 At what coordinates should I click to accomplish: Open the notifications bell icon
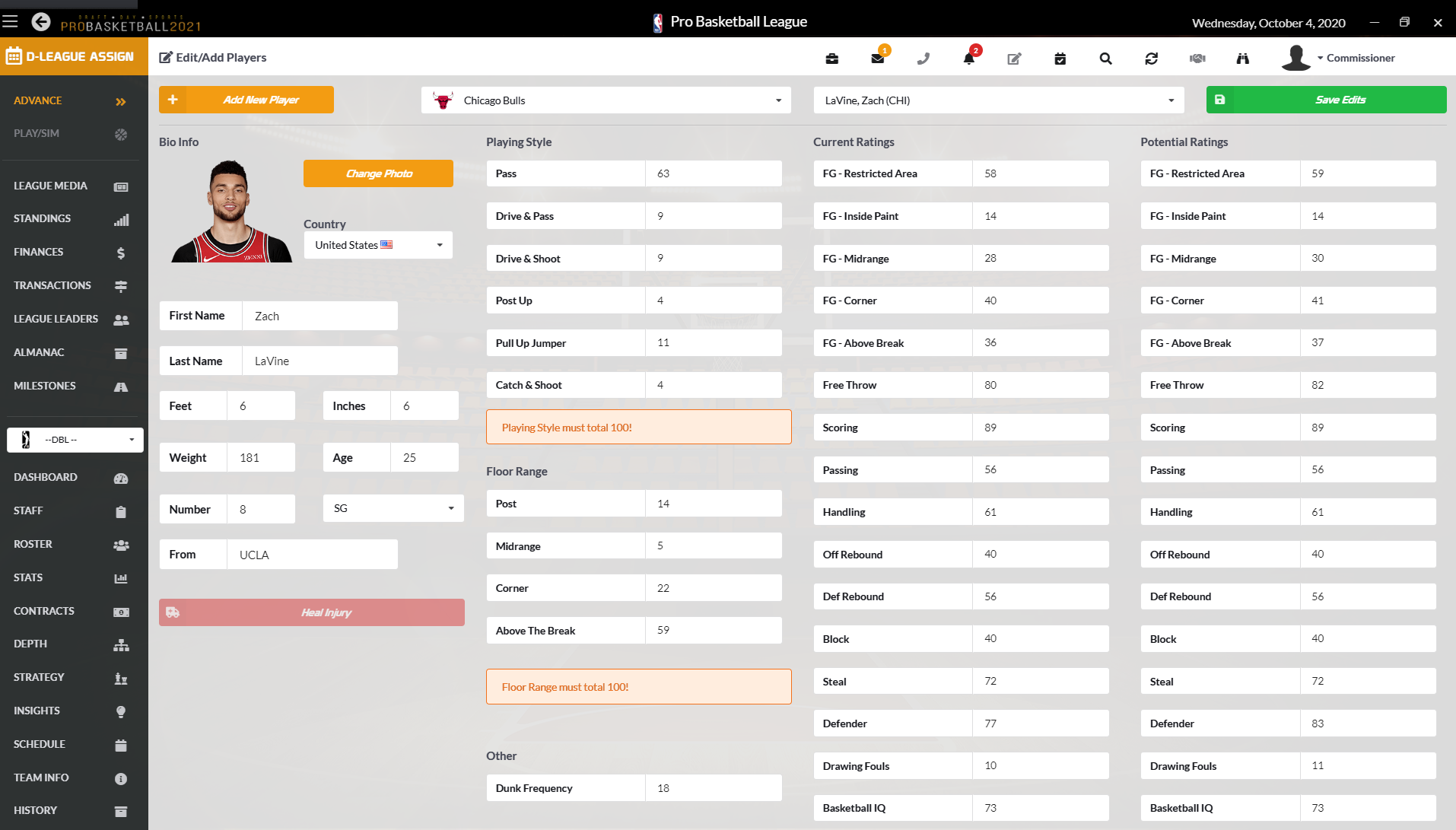(969, 59)
